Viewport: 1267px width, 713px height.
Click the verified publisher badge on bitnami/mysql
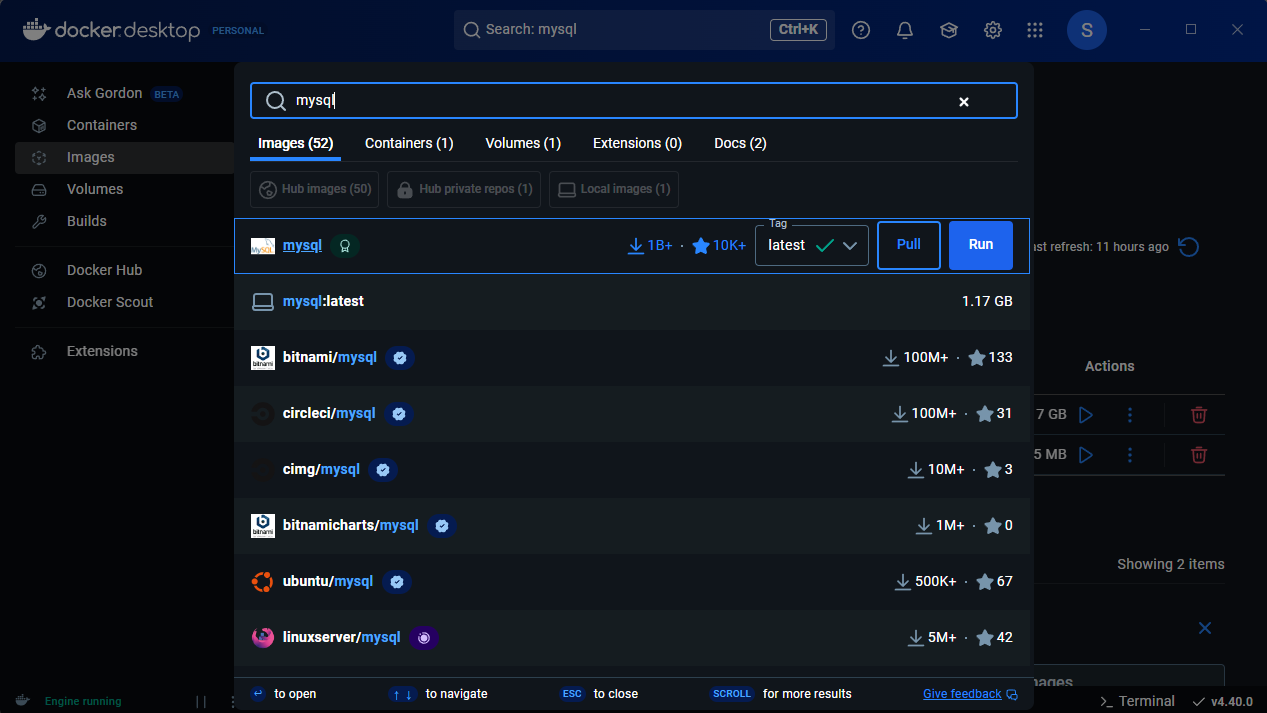(x=400, y=358)
